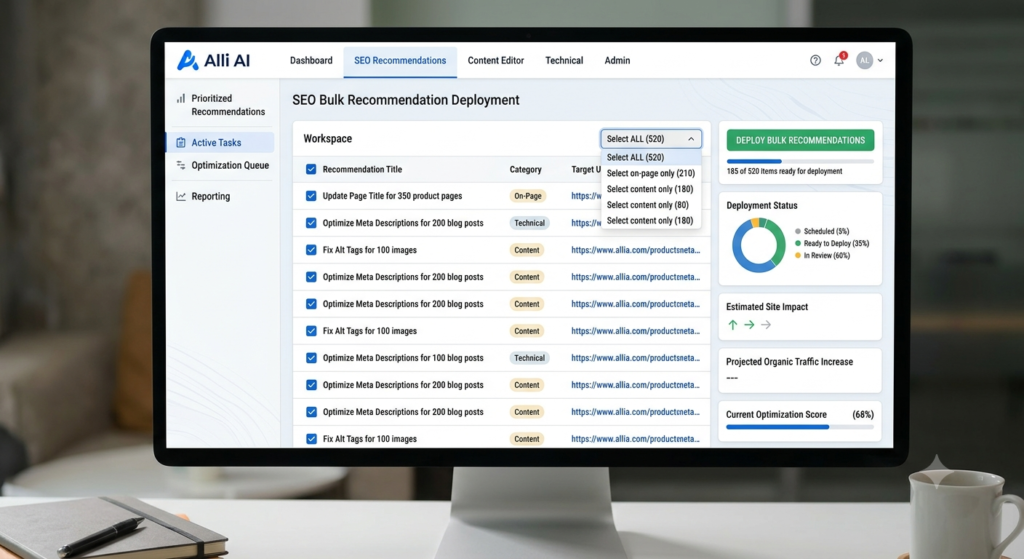
Task: Click the chevron arrow in the Workspace selector
Action: click(691, 138)
